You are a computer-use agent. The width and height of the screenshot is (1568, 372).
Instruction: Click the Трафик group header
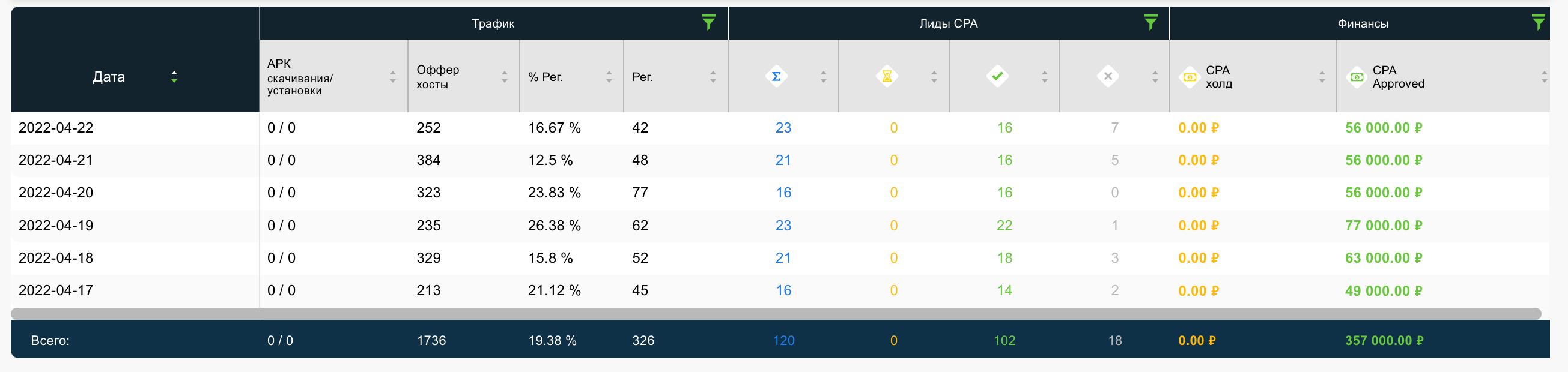(x=493, y=24)
